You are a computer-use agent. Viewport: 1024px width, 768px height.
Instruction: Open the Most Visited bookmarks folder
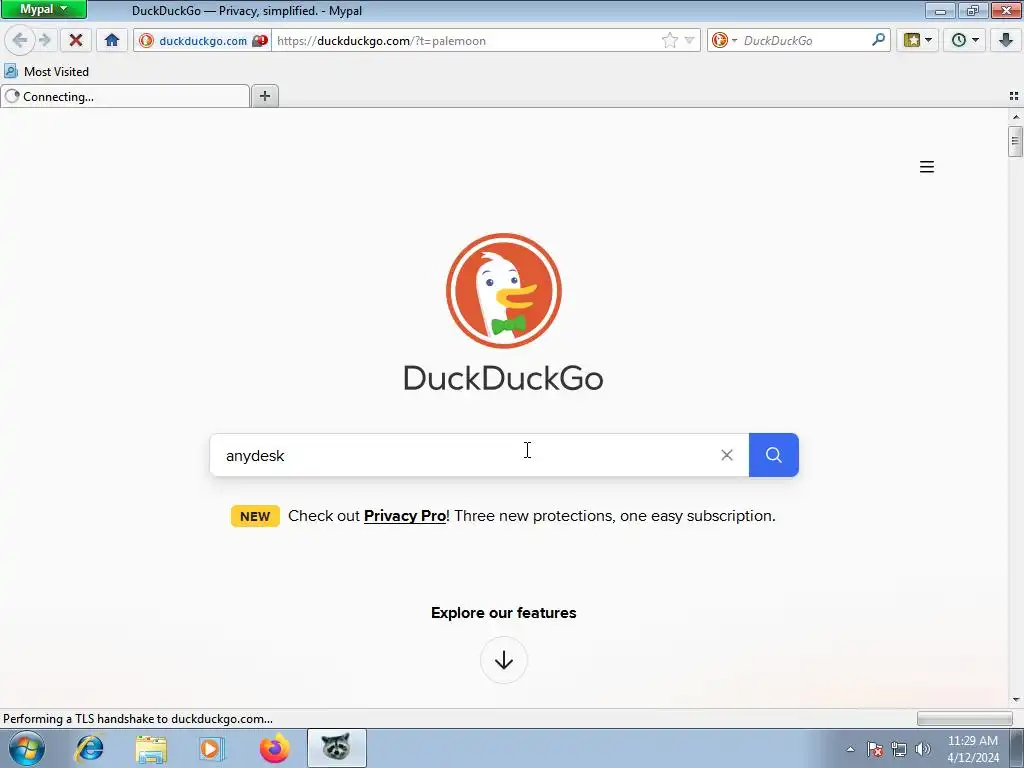47,71
